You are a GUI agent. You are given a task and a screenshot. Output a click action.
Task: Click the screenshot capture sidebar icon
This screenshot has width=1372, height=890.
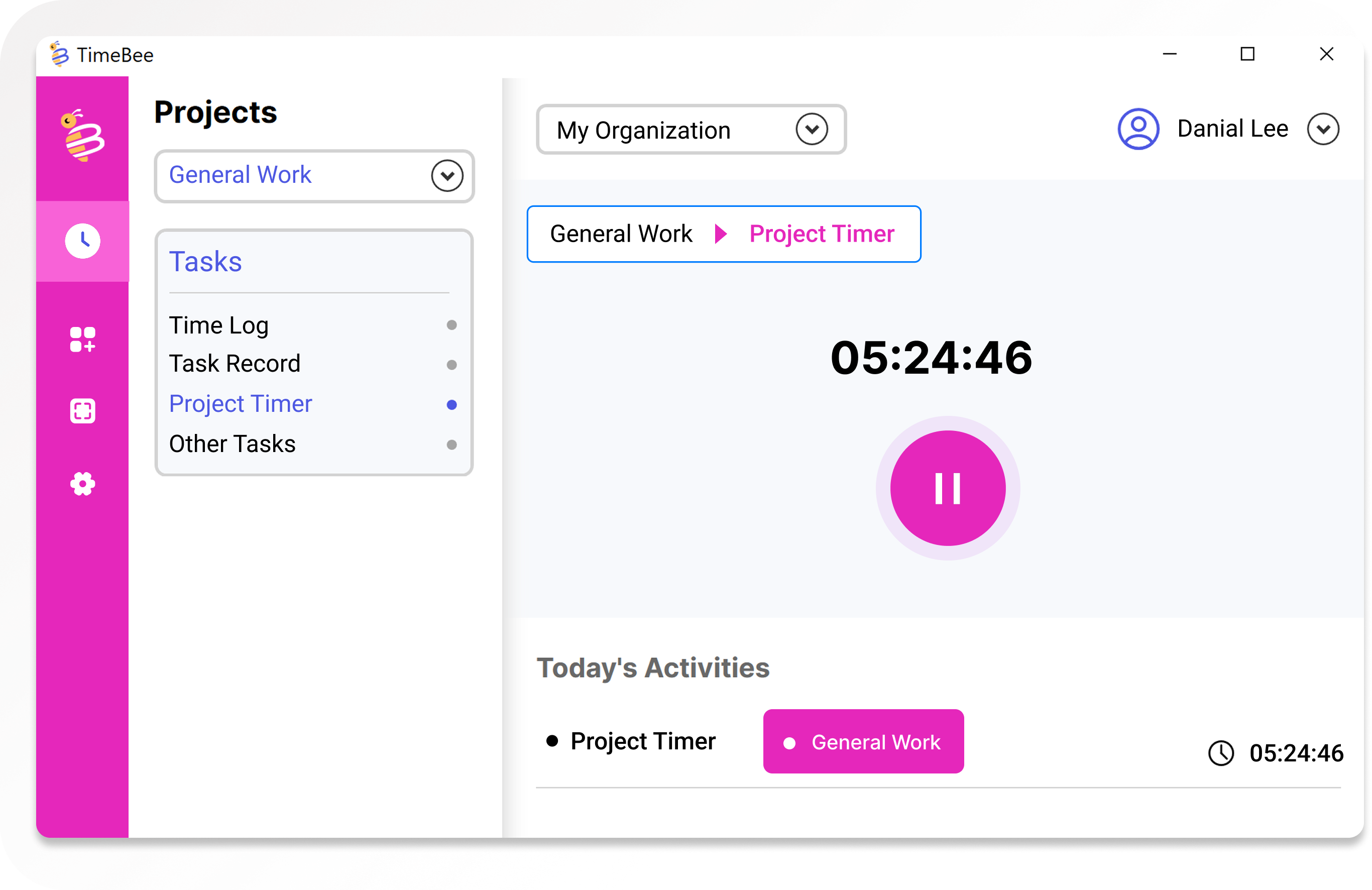82,411
